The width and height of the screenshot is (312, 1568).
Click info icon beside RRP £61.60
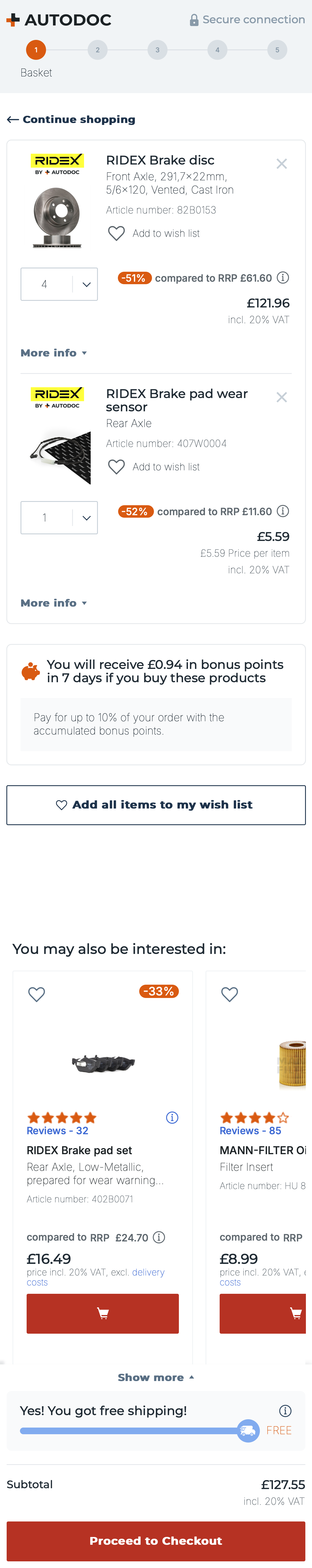(x=283, y=278)
